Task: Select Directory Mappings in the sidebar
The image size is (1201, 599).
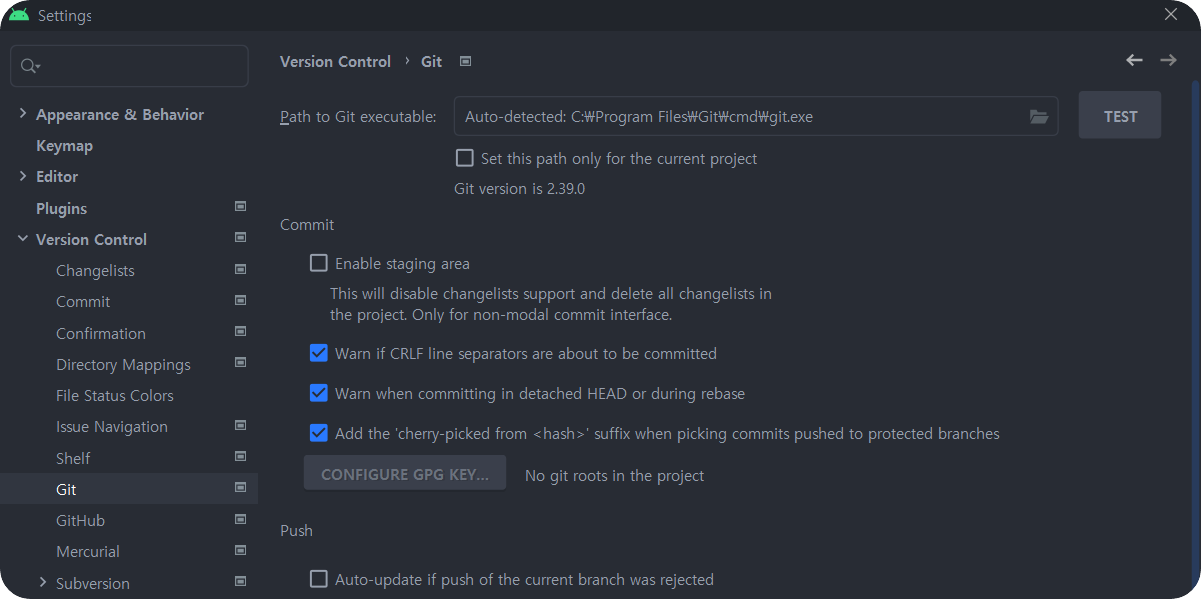Action: tap(123, 364)
